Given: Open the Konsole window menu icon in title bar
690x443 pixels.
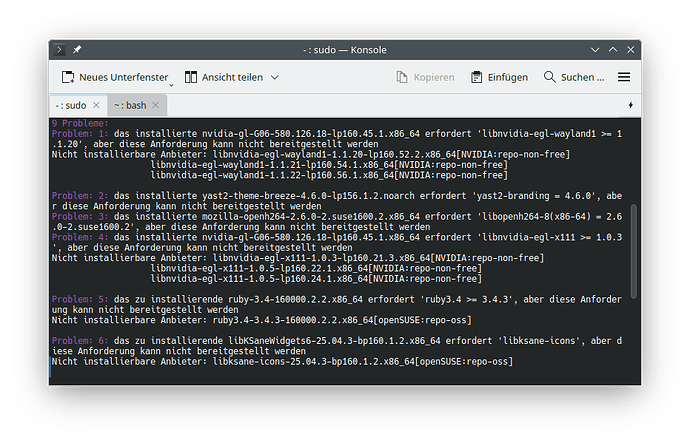Looking at the screenshot, I should point(59,49).
